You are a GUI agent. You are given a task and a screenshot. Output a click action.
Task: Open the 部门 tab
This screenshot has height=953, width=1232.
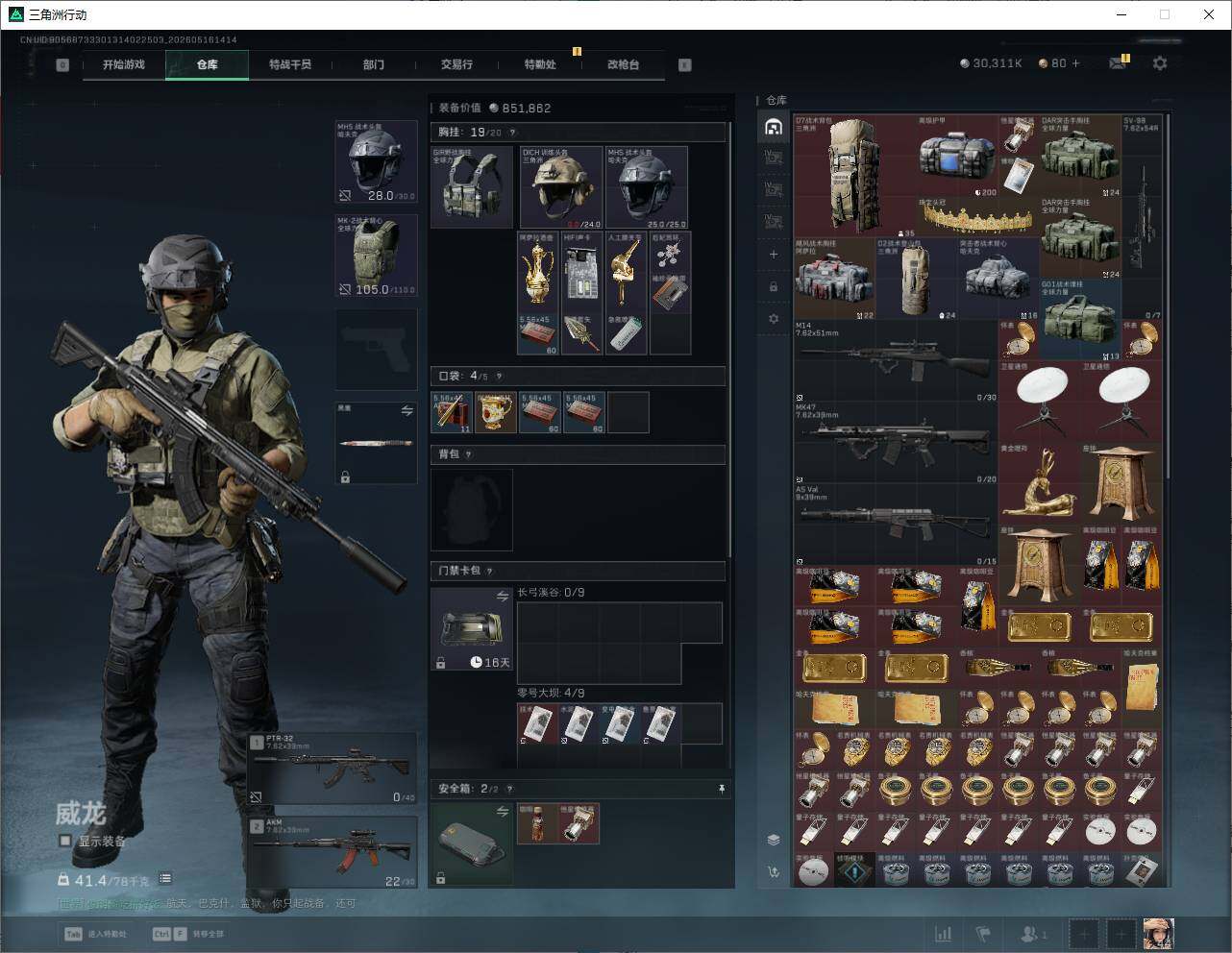(x=373, y=64)
